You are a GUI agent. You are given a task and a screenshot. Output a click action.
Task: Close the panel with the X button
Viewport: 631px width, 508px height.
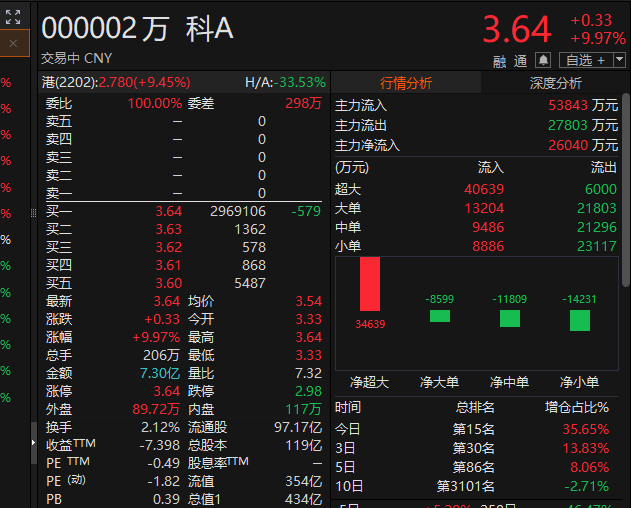pos(13,43)
